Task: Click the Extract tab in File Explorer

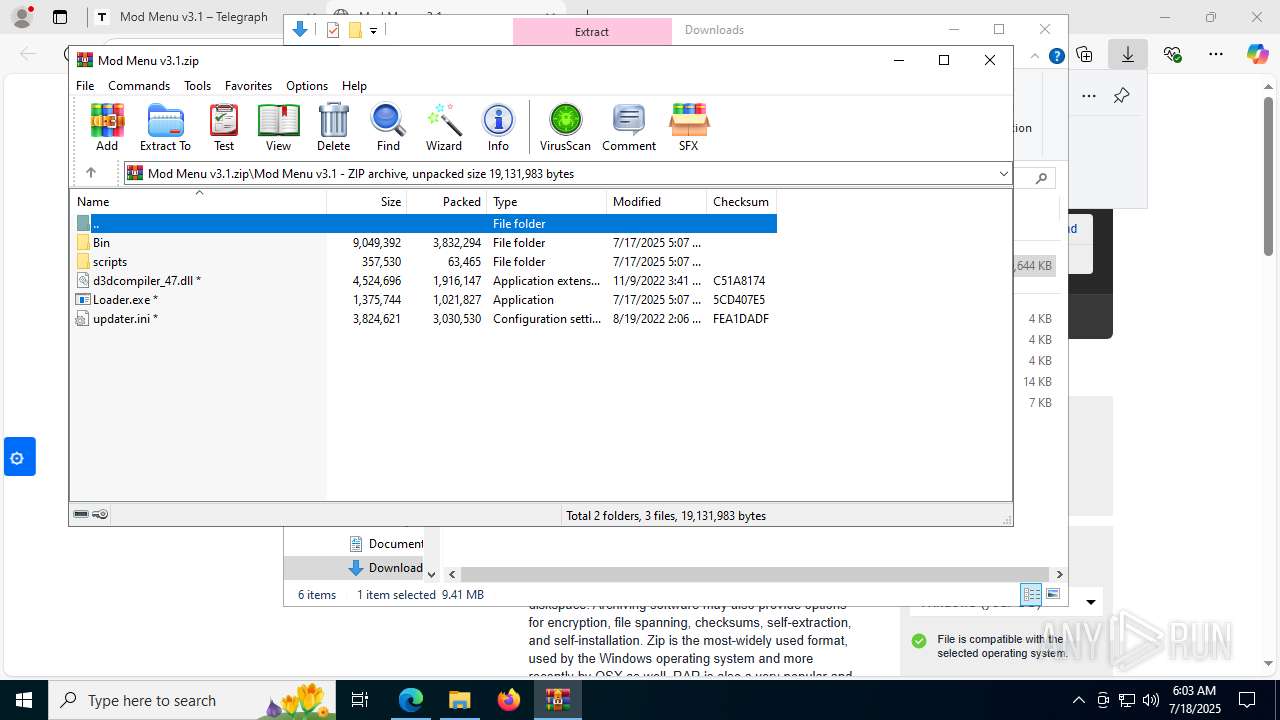Action: 592,32
